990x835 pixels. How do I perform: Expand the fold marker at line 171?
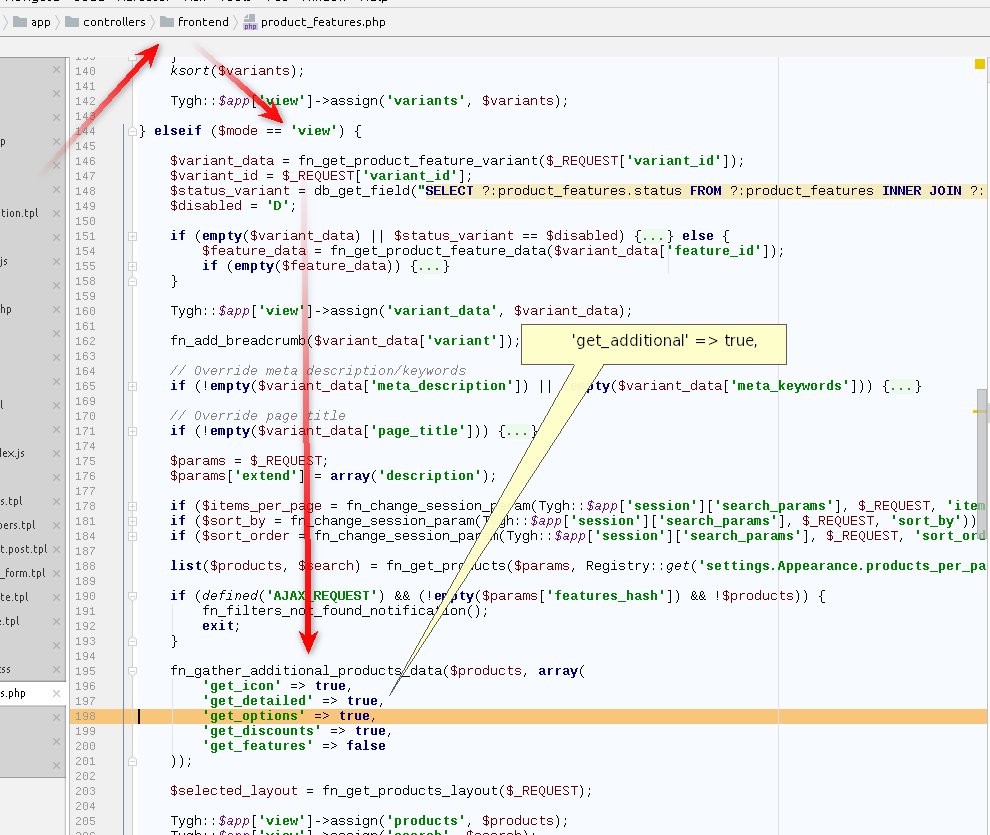pos(133,432)
